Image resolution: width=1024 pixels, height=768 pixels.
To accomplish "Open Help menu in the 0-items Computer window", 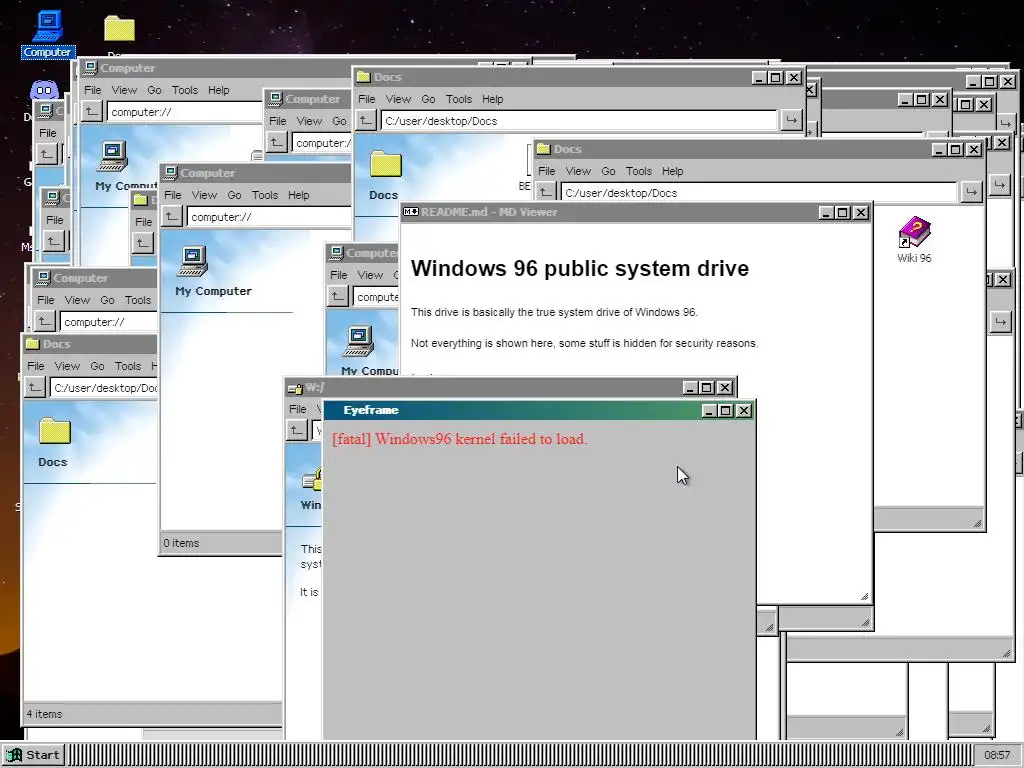I will (x=298, y=195).
